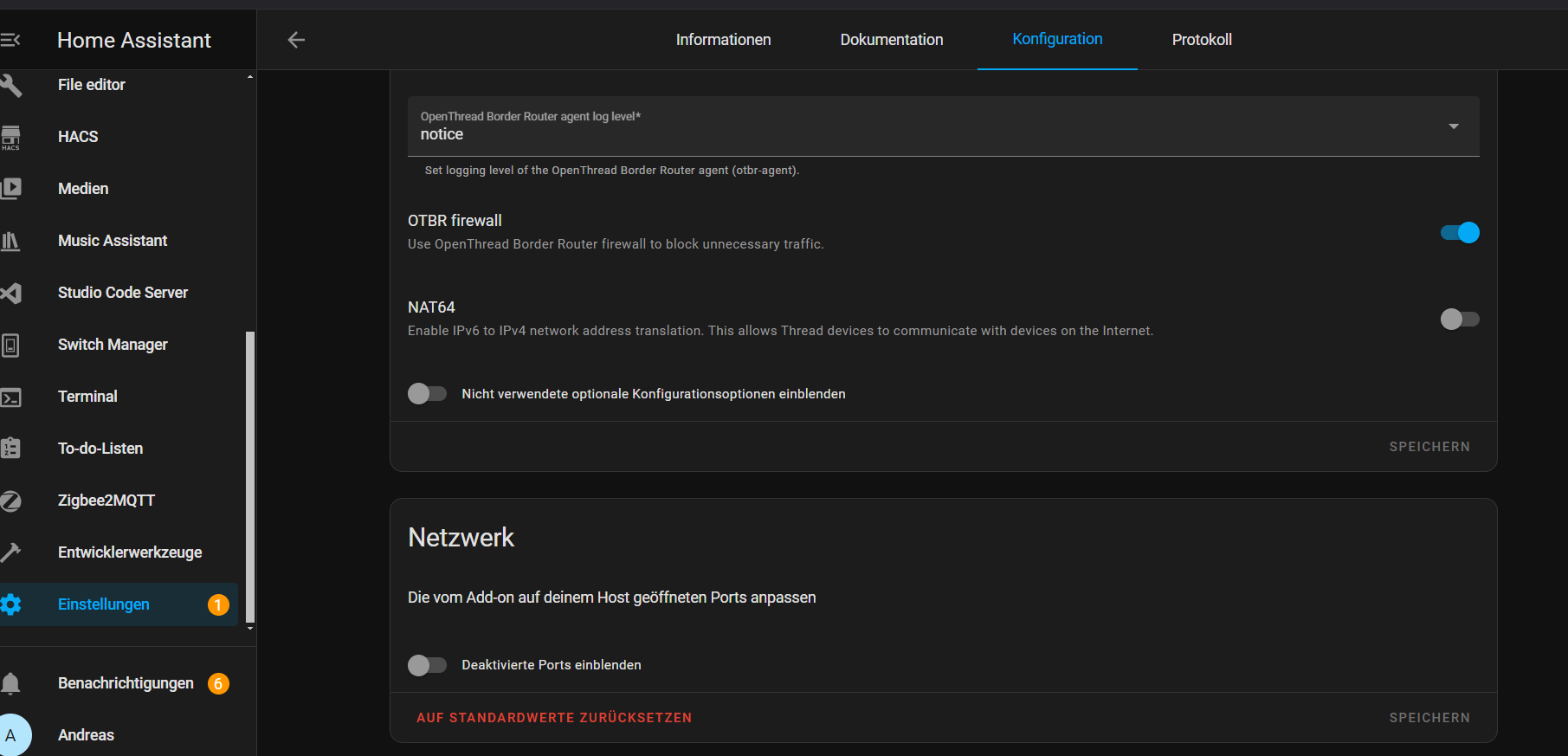Viewport: 1568px width, 756px height.
Task: Open Studio Code Server in sidebar
Action: tap(119, 293)
